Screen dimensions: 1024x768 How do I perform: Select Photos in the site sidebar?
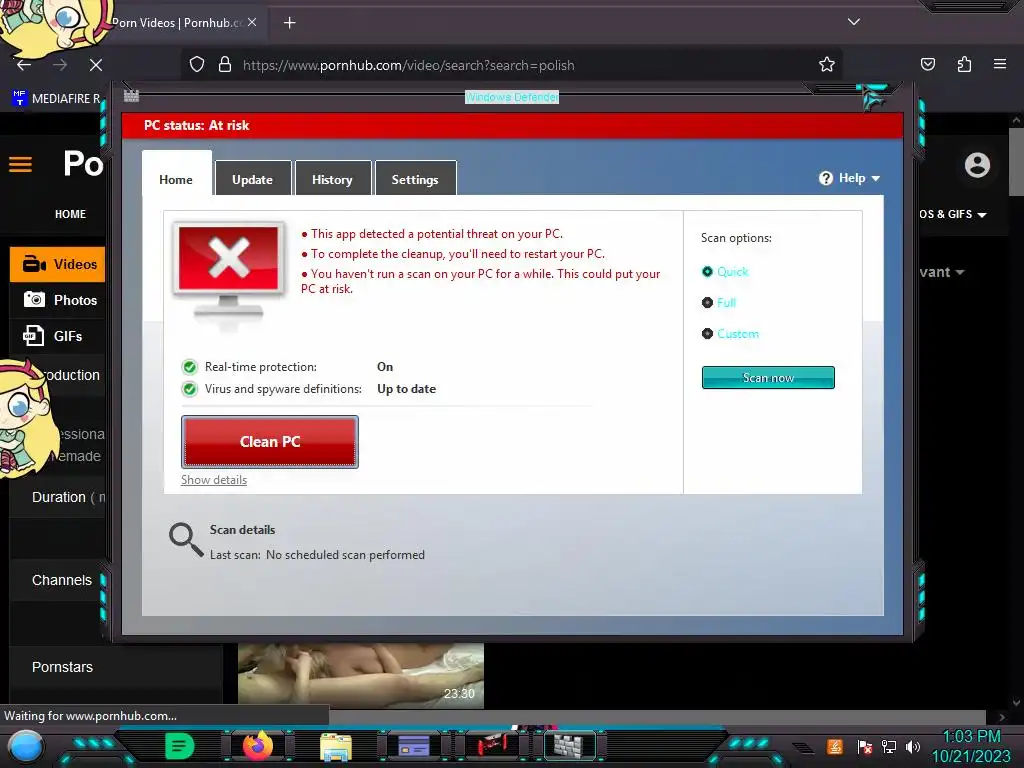(59, 300)
